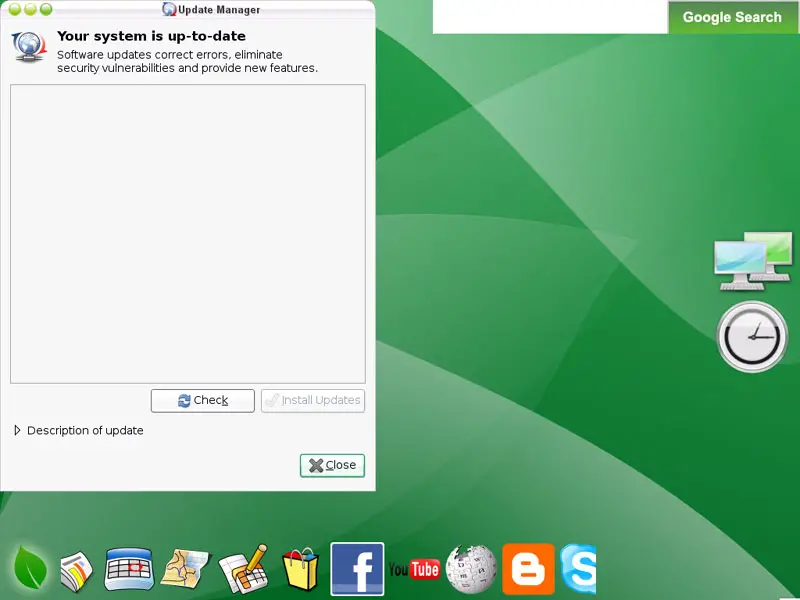Click the empty updates list area

[188, 234]
